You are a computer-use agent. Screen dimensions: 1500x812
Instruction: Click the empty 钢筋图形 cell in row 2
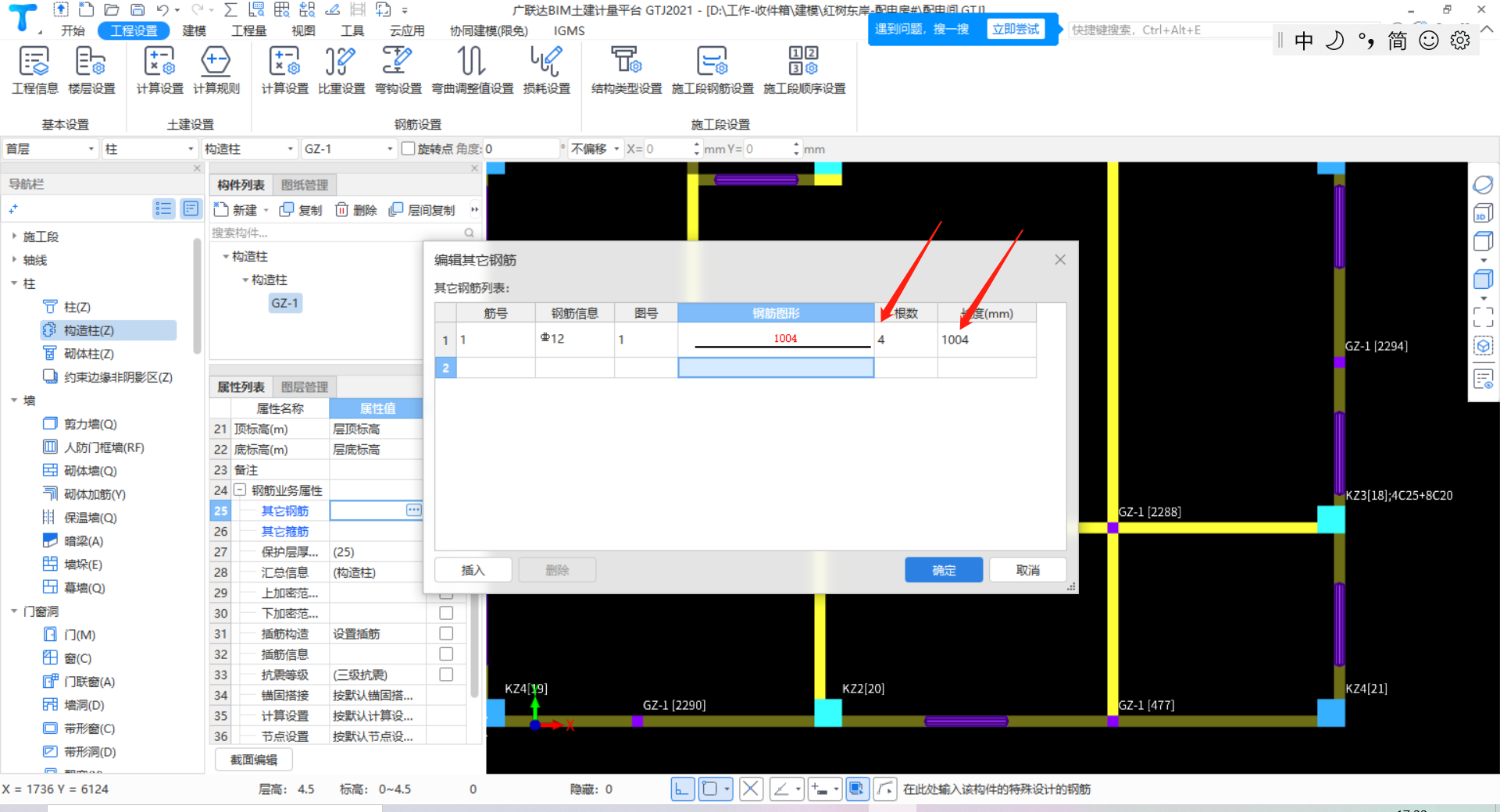pyautogui.click(x=775, y=367)
